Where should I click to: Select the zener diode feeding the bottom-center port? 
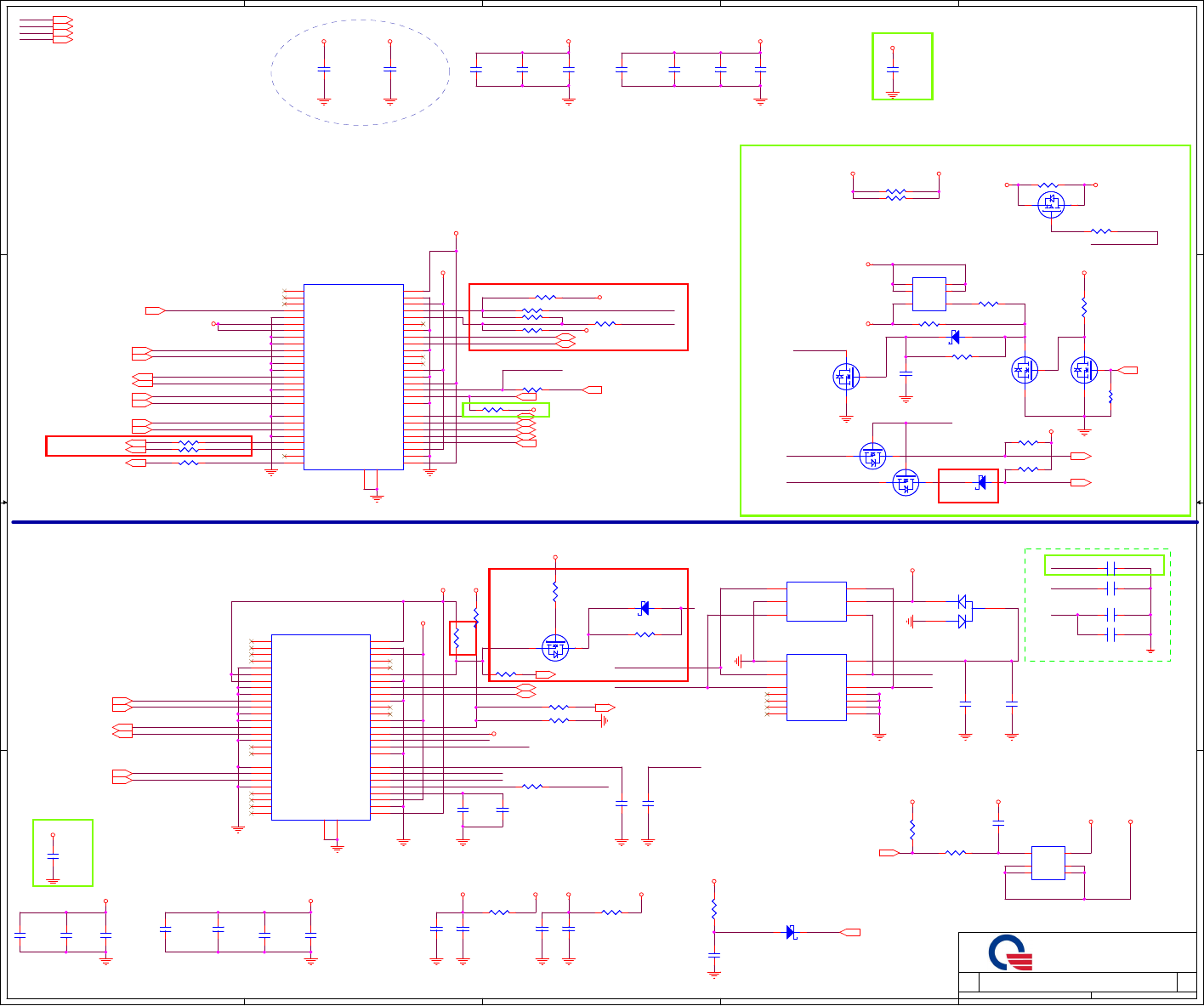[x=791, y=932]
